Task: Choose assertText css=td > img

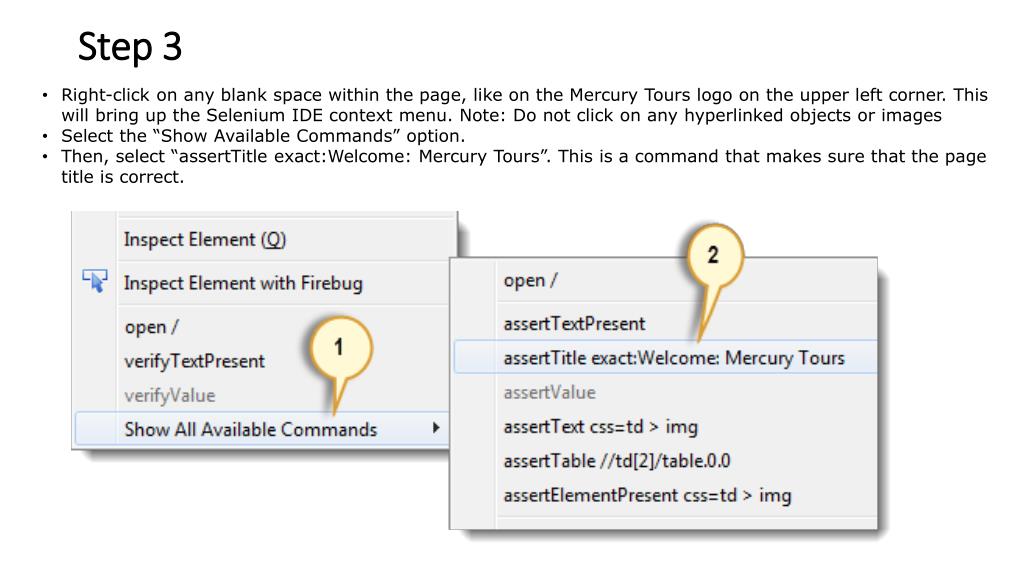Action: [601, 427]
